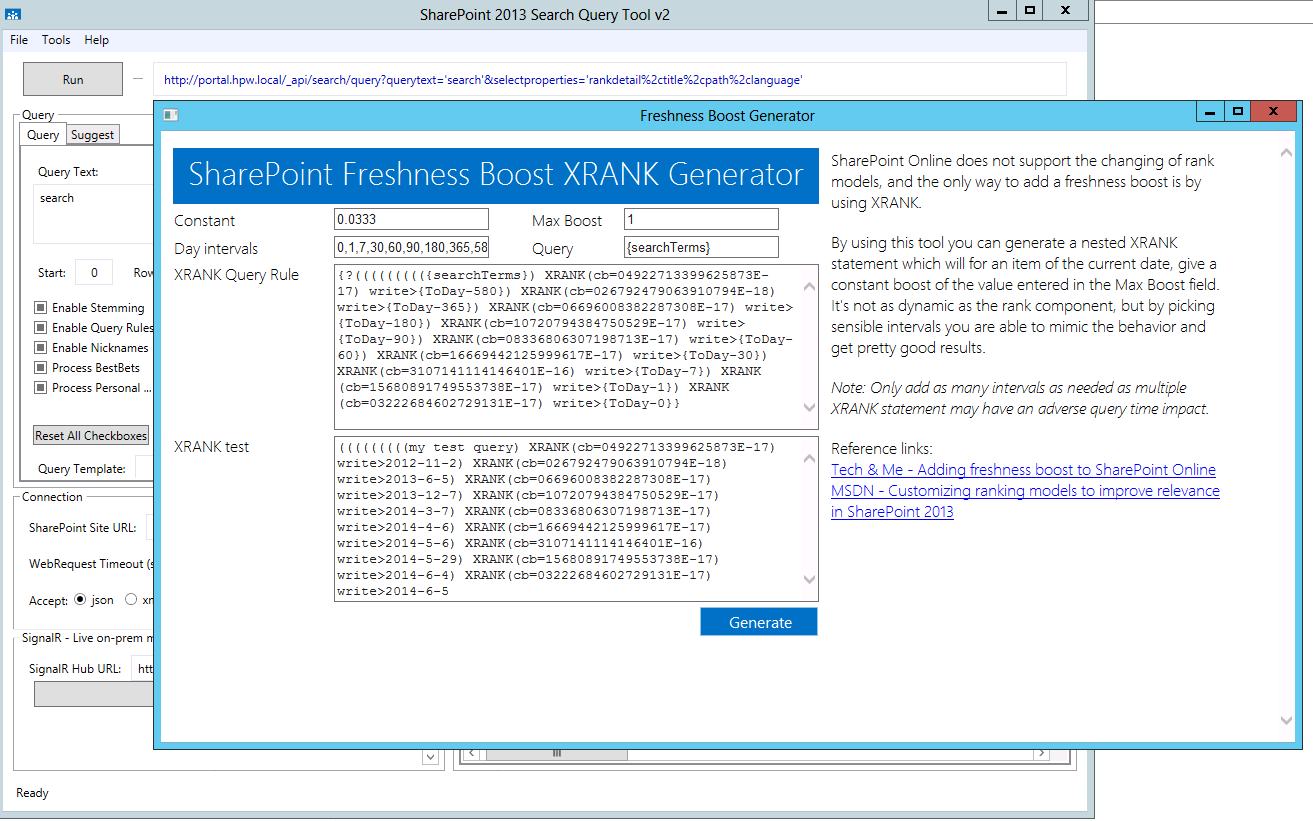Screen dimensions: 1313x821
Task: Click the Freshness Boost Generator window icon
Action: [171, 115]
